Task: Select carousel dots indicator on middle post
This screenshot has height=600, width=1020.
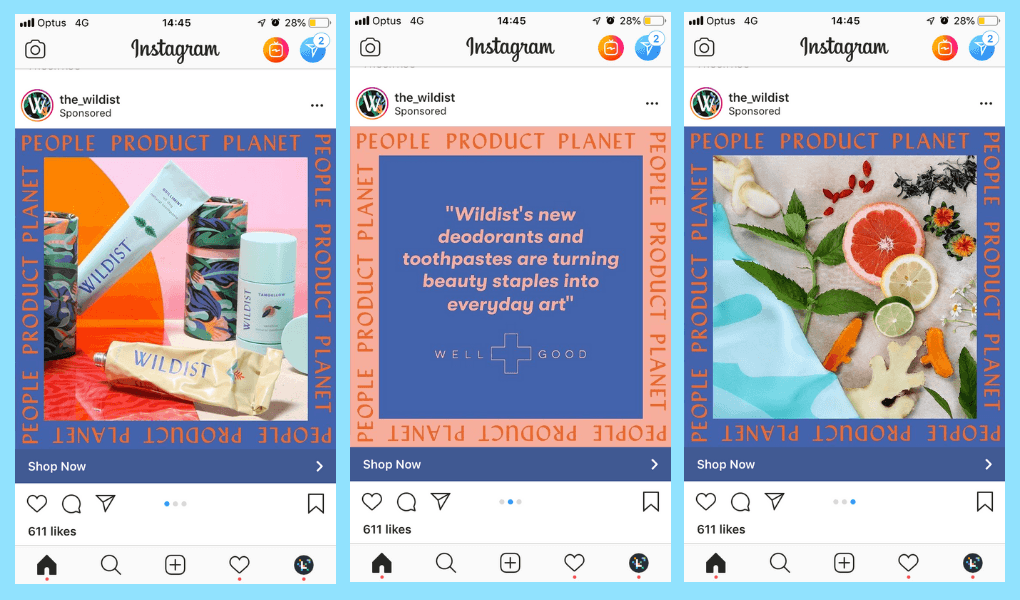Action: [x=510, y=502]
